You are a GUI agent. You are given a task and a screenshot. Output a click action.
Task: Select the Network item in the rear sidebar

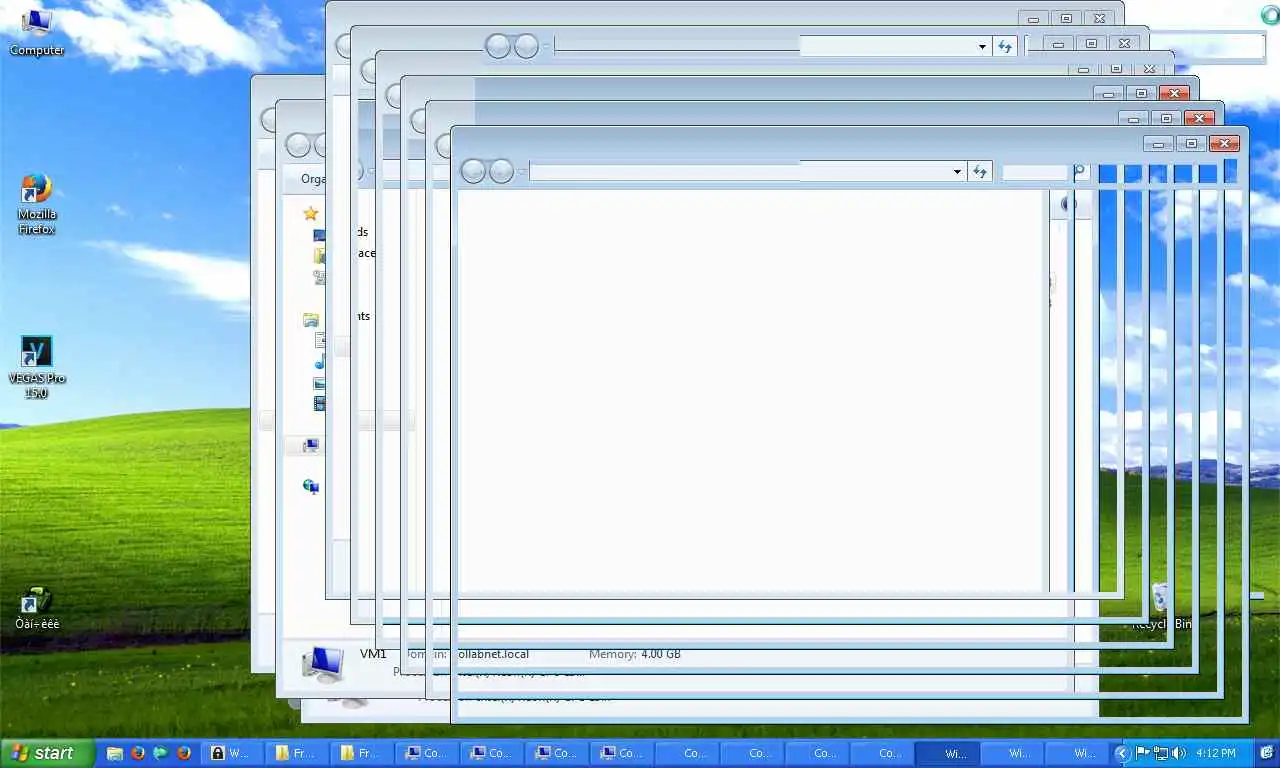[x=311, y=487]
